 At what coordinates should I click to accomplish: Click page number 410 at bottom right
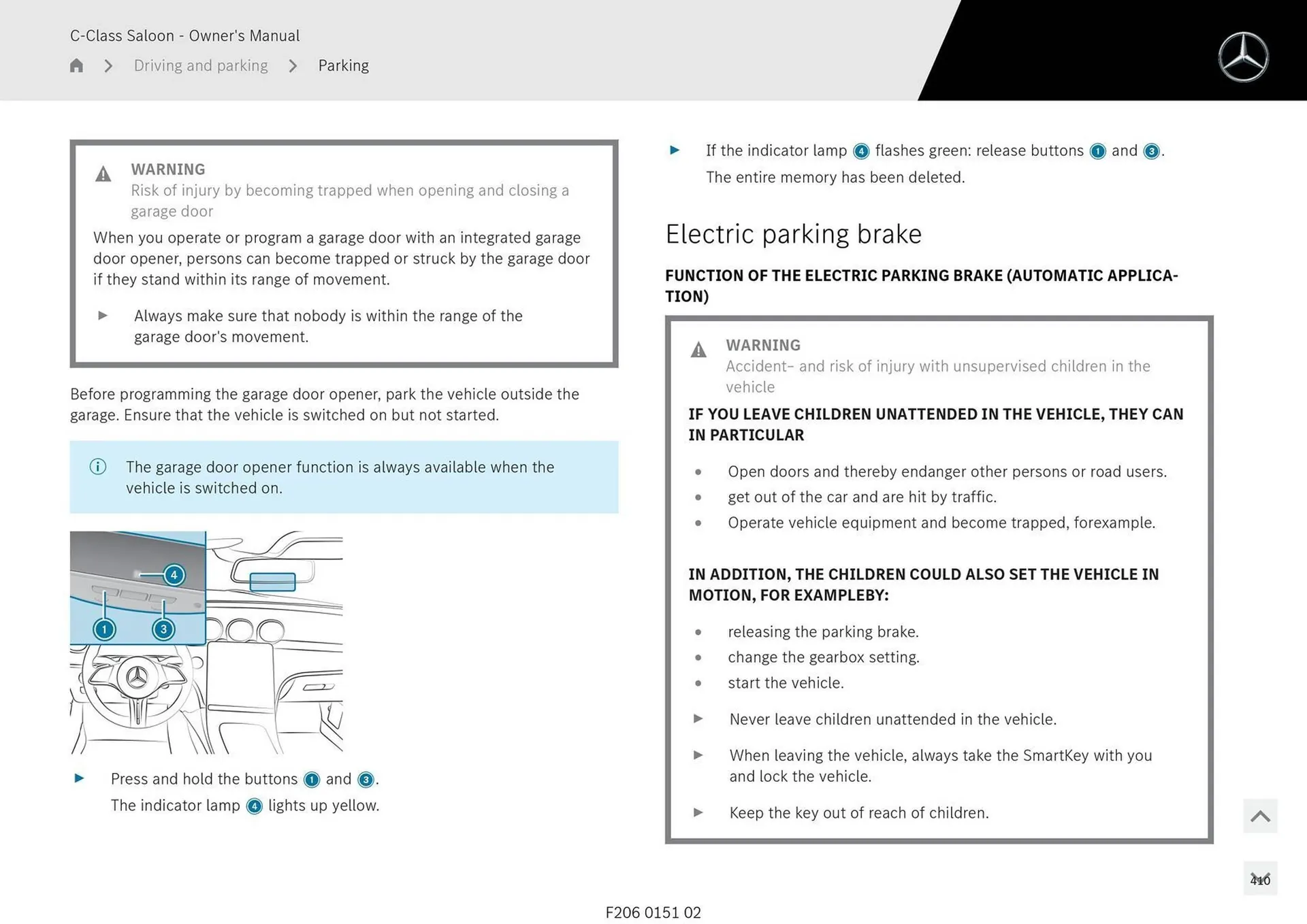1261,879
